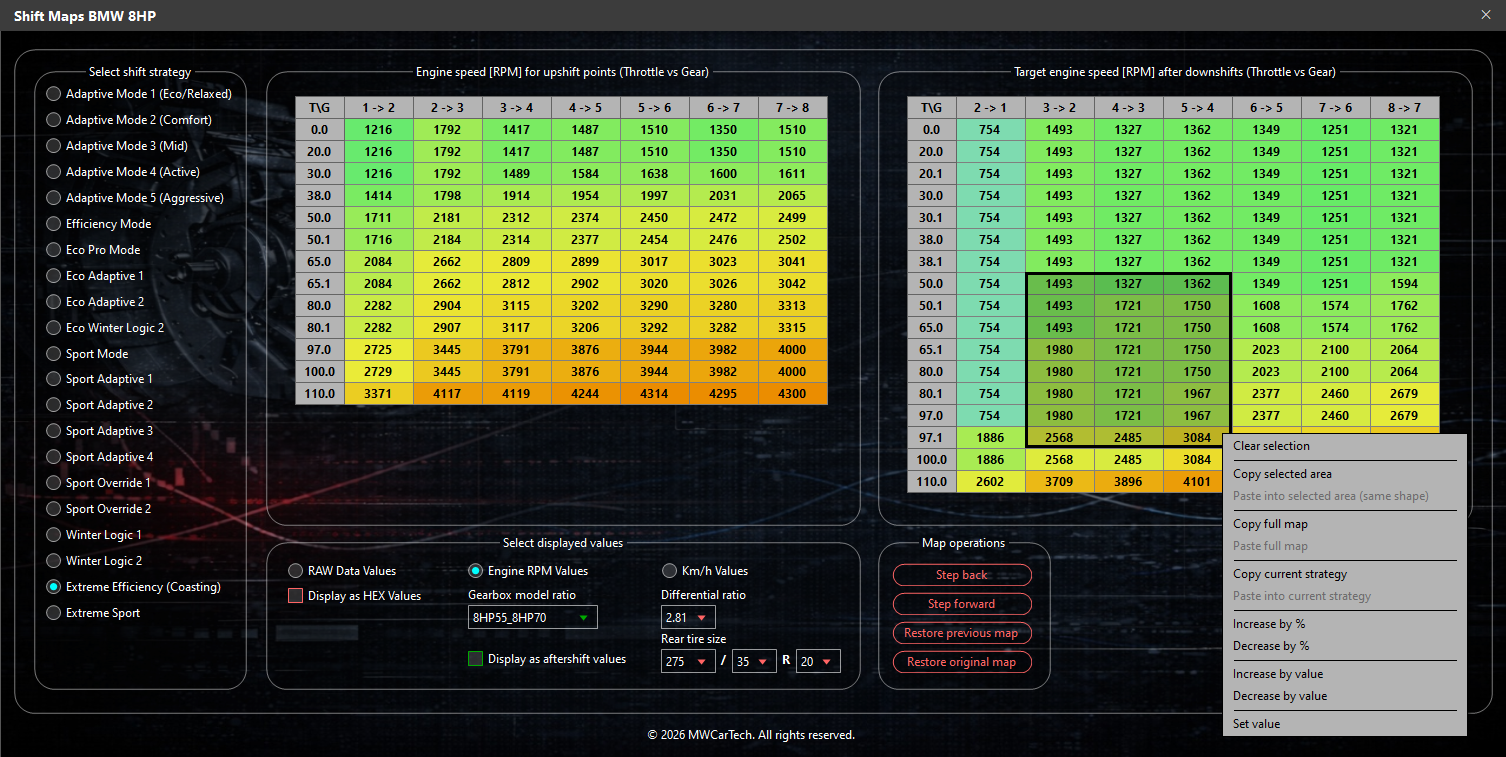Choose Copy selected area from context menu
Viewport: 1506px width, 757px height.
coord(1284,473)
